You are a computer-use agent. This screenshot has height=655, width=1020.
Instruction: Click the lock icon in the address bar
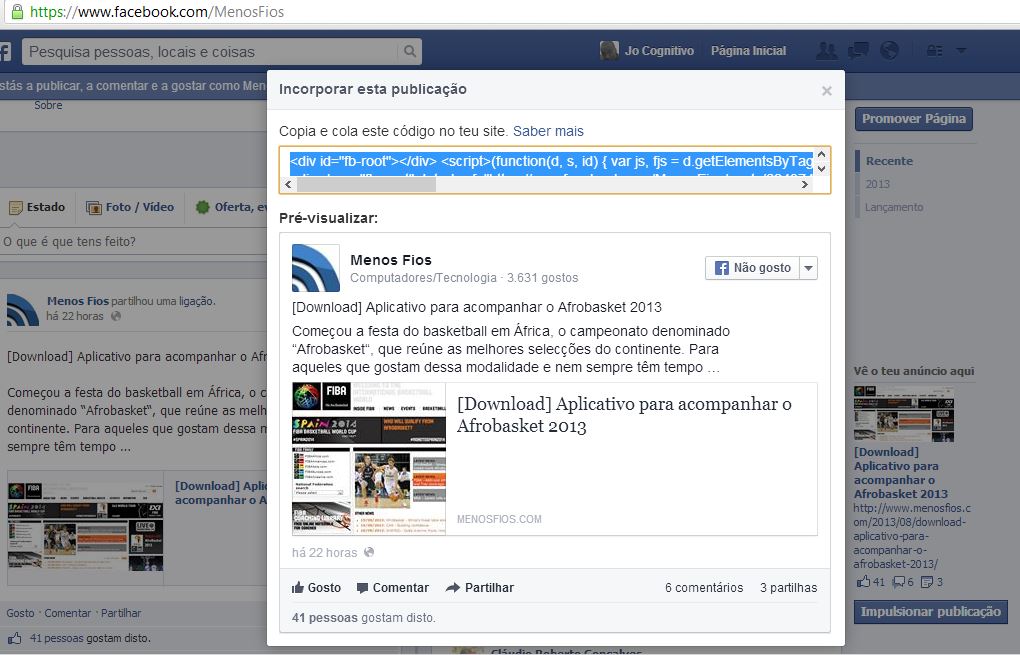[x=18, y=11]
